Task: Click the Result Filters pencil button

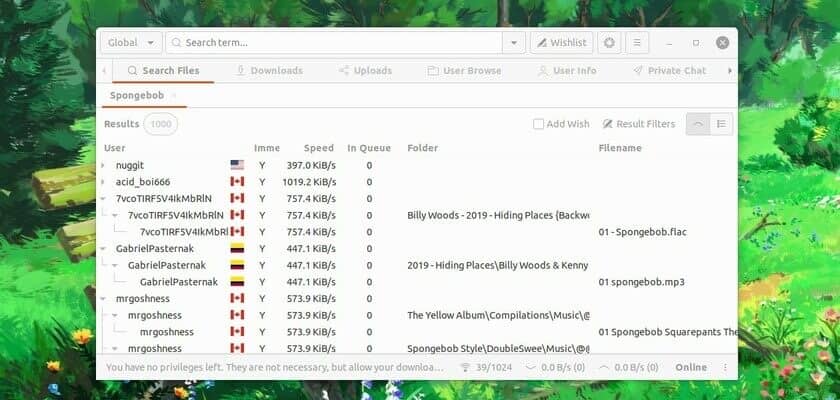Action: click(638, 124)
